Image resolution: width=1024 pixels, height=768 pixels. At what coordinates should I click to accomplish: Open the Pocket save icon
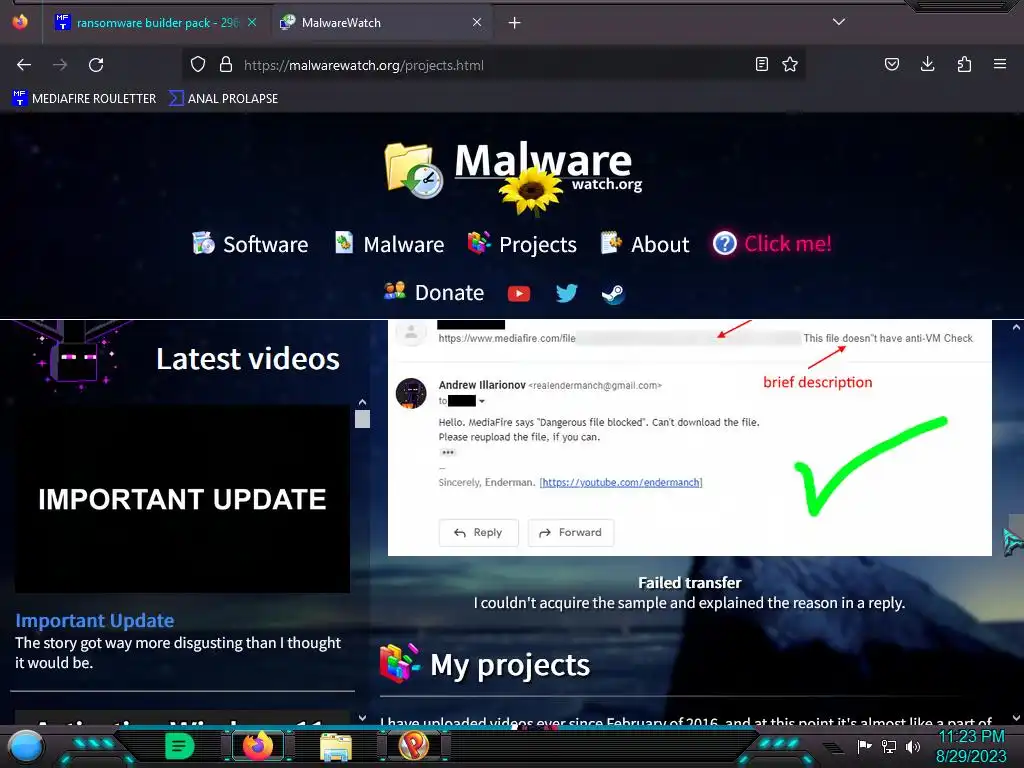[892, 65]
